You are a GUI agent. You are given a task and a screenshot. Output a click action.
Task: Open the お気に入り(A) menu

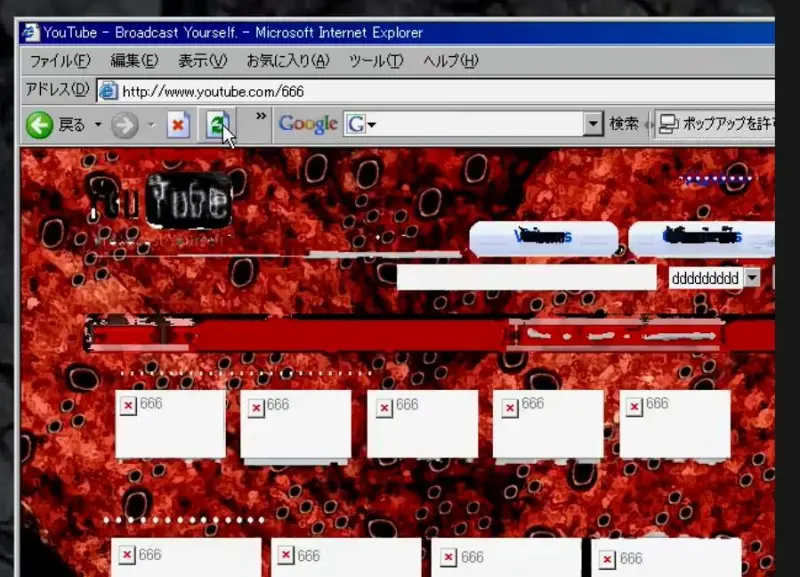(x=288, y=61)
